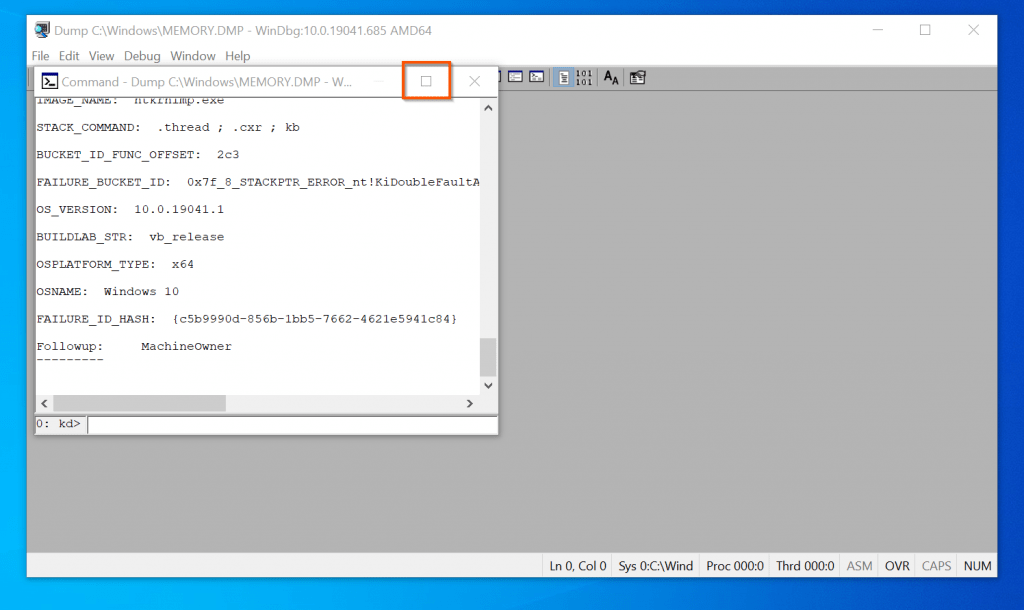Image resolution: width=1024 pixels, height=610 pixels.
Task: Click the Command window terminal title icon
Action: pos(50,81)
